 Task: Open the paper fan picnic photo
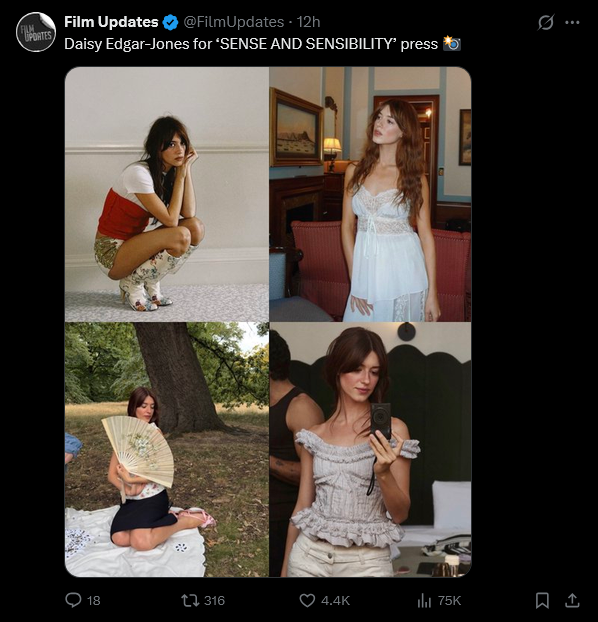point(167,449)
